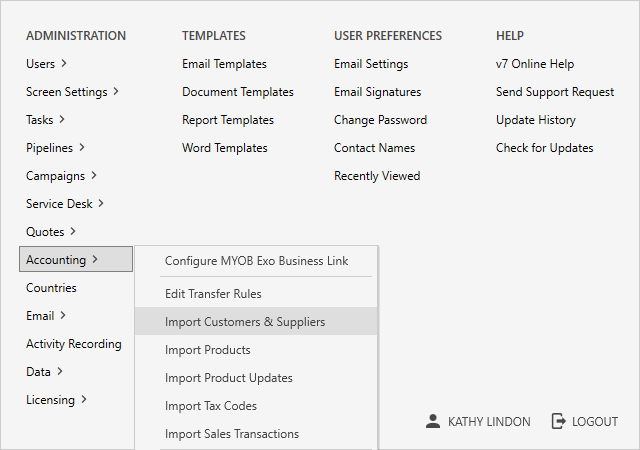Click Import Product Updates
Screen dimensions: 640x450
229,378
